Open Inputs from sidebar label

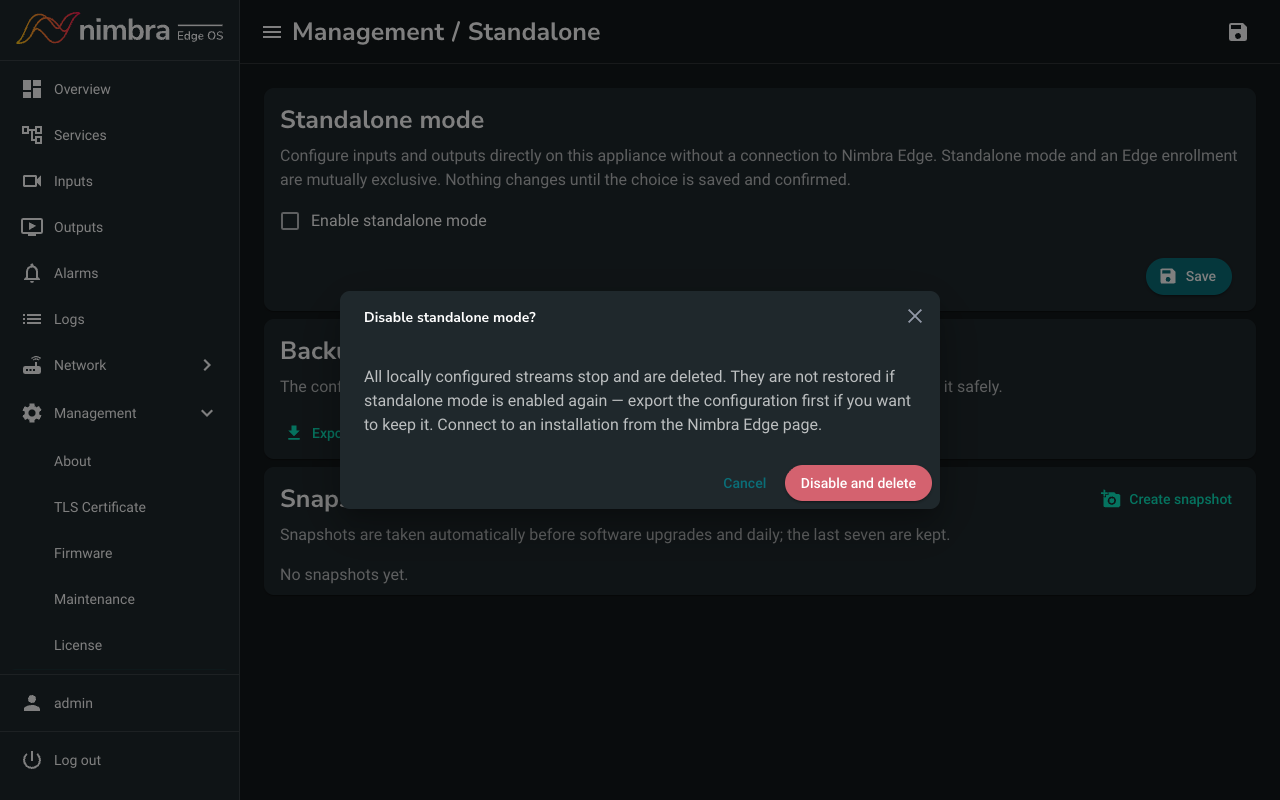tap(73, 181)
